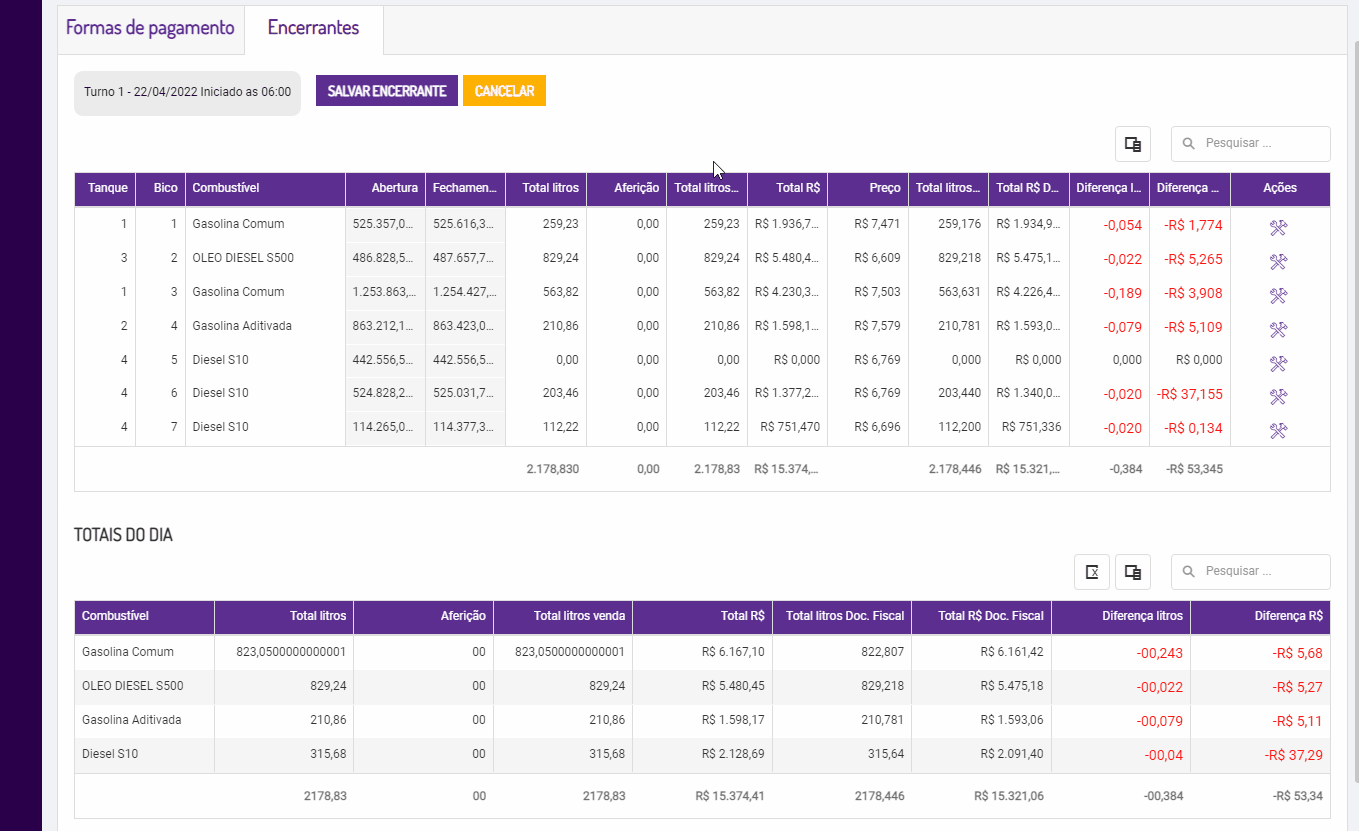The height and width of the screenshot is (831, 1359).
Task: Select the Encerrantes tab
Action: pos(313,28)
